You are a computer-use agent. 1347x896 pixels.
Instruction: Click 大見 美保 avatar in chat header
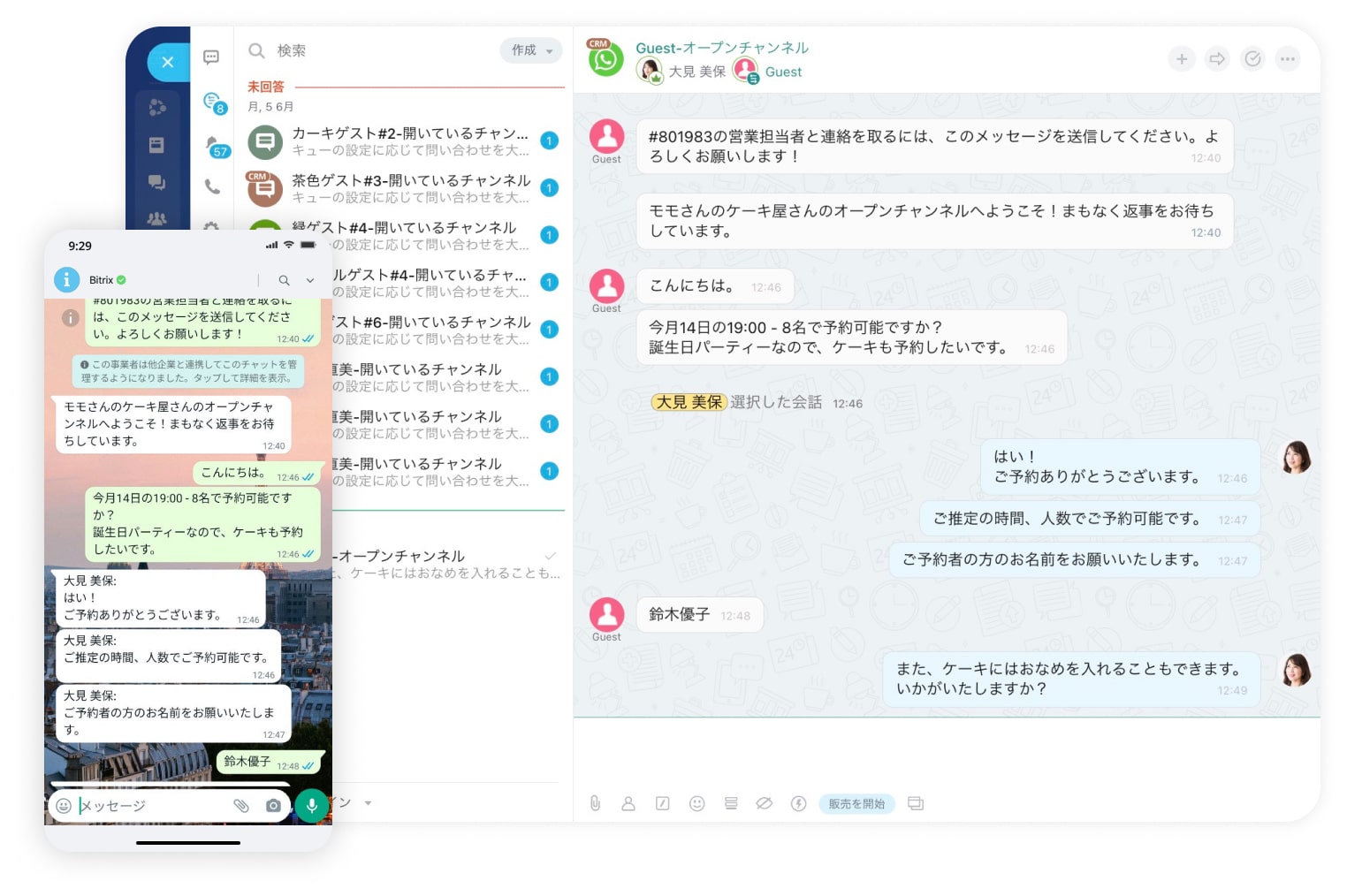[649, 70]
